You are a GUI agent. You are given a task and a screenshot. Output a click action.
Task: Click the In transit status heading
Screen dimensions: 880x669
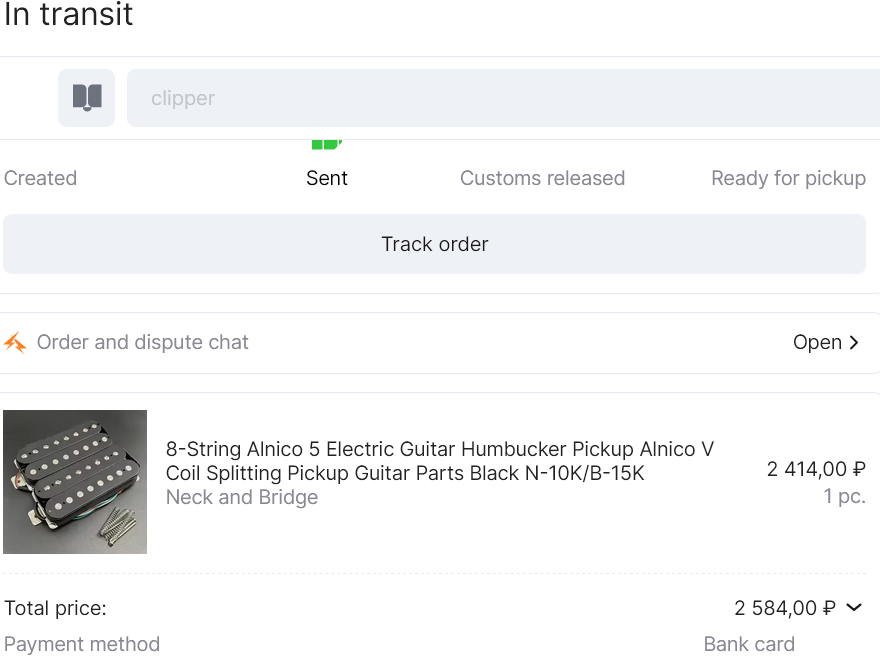tap(68, 13)
